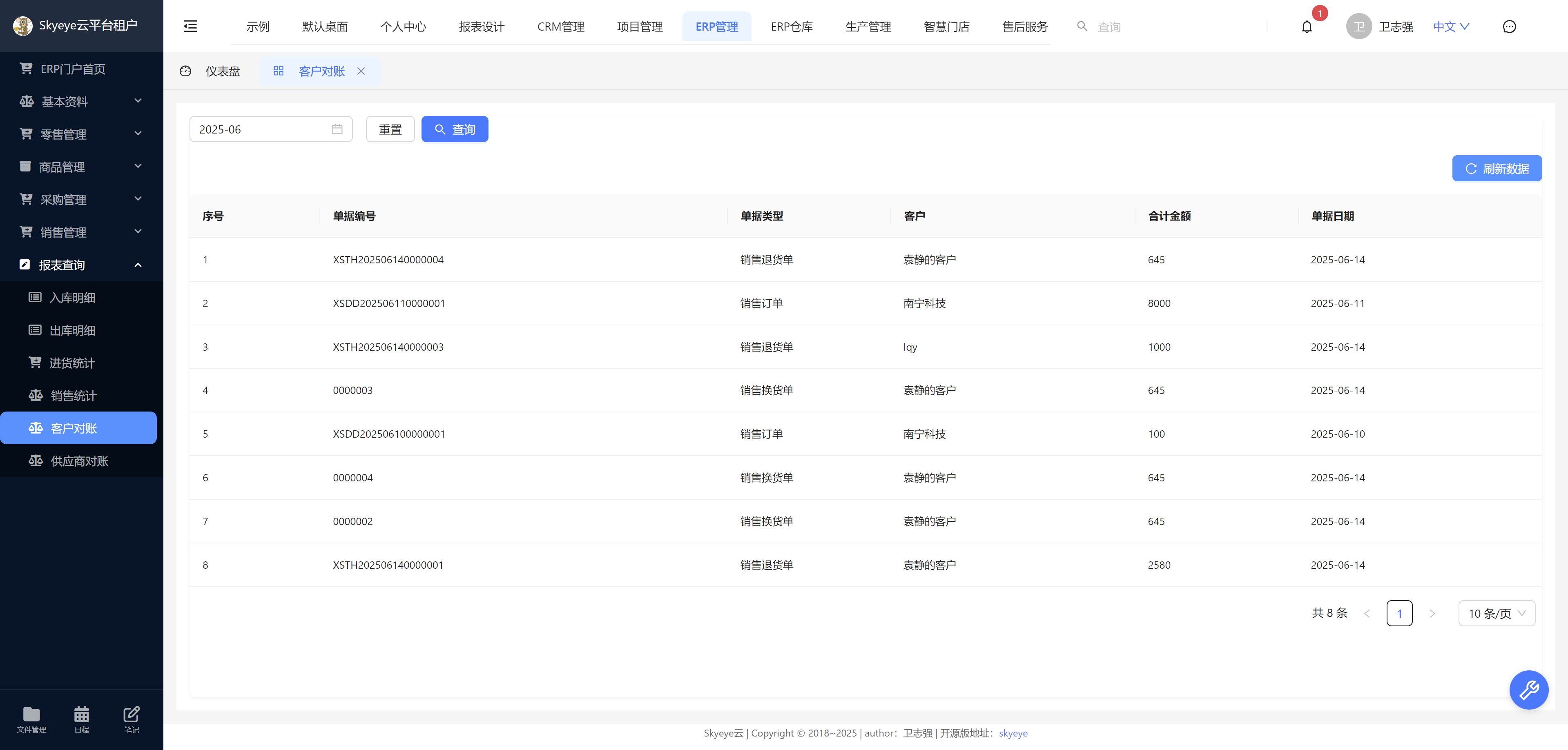
Task: Switch to the 项目管理 top menu
Action: [640, 27]
